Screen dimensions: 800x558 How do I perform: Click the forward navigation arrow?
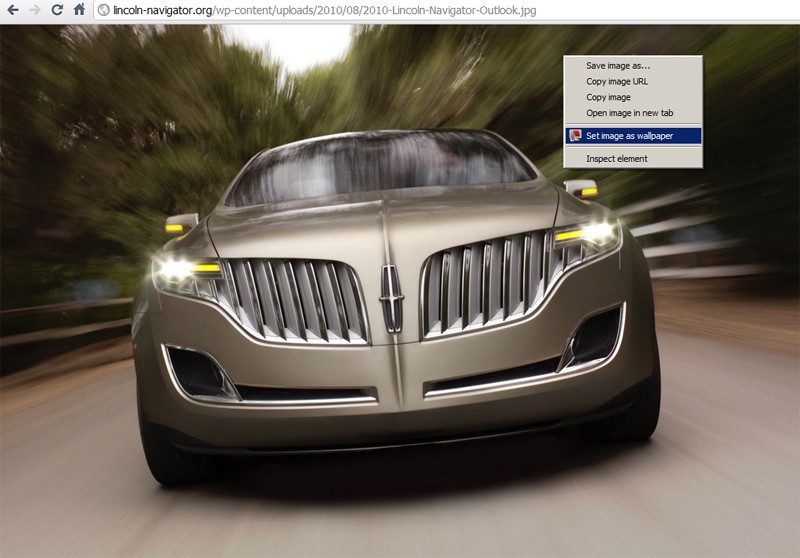point(35,10)
